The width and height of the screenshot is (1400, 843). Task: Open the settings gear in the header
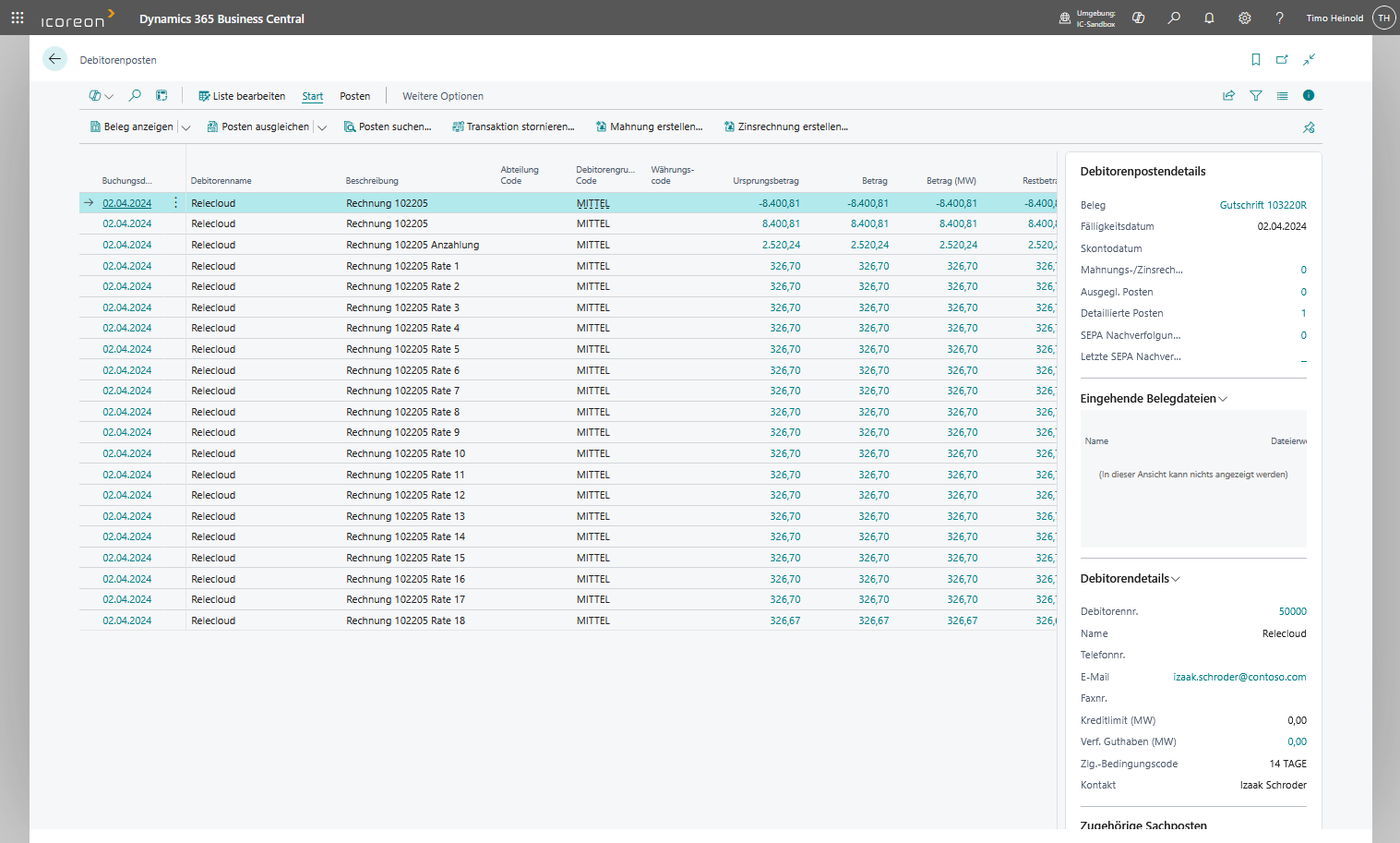[1244, 18]
